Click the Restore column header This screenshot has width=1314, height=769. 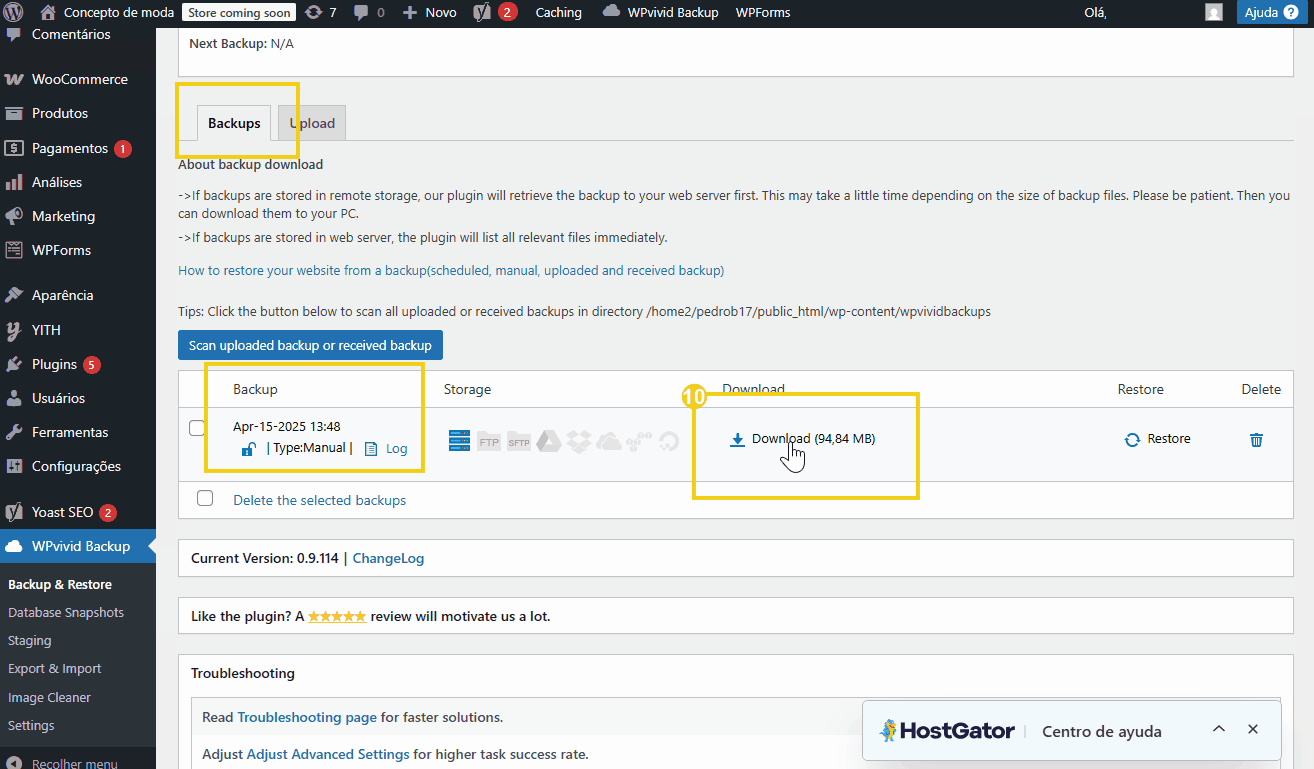point(1140,389)
